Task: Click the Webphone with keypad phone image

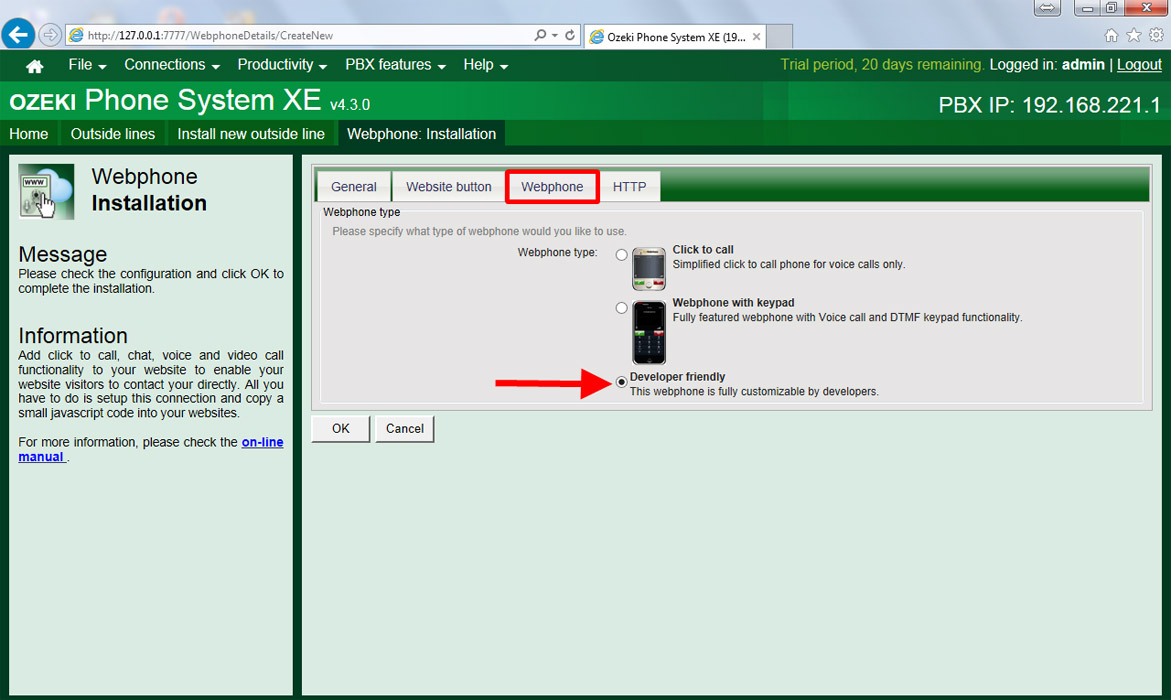Action: point(648,332)
